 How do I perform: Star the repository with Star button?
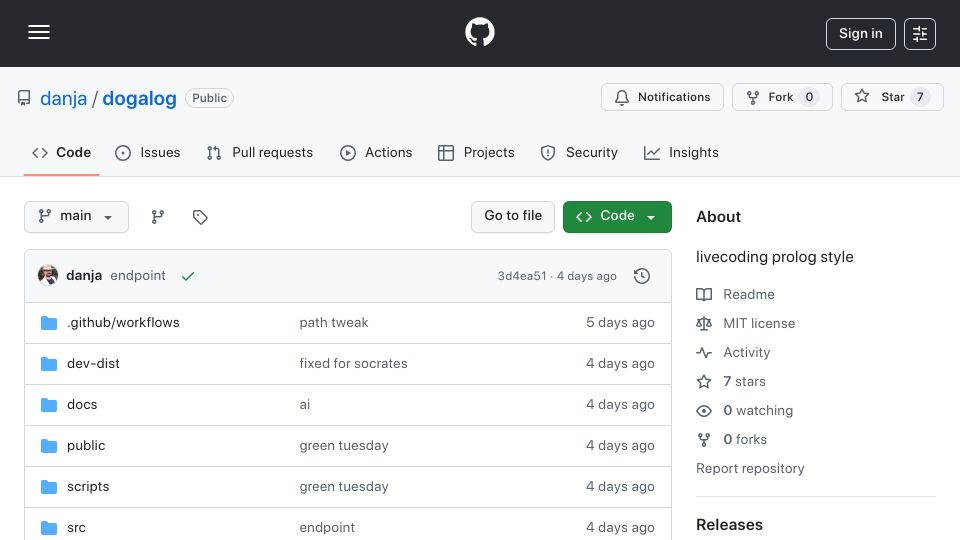pyautogui.click(x=892, y=97)
